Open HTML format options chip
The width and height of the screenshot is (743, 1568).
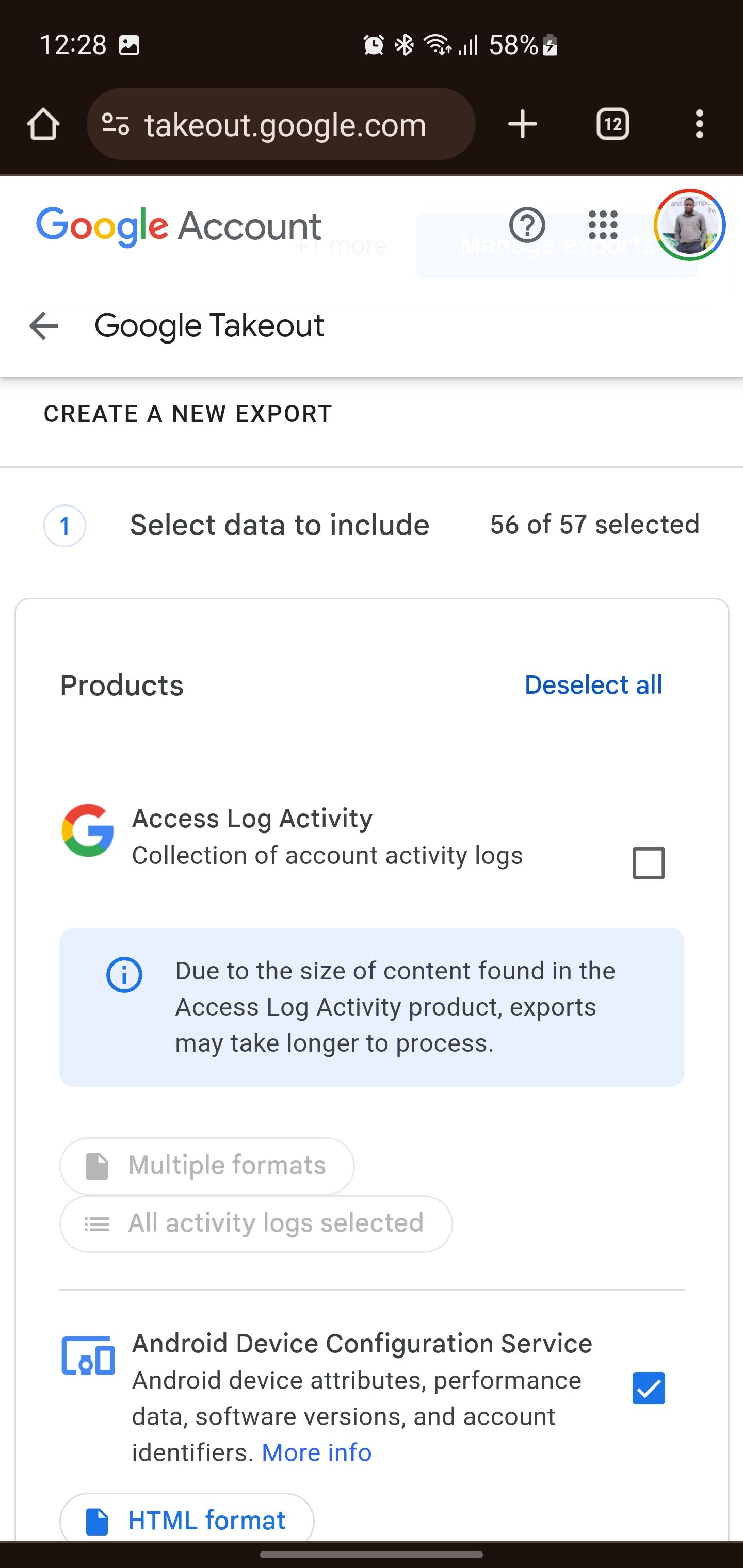[187, 1521]
